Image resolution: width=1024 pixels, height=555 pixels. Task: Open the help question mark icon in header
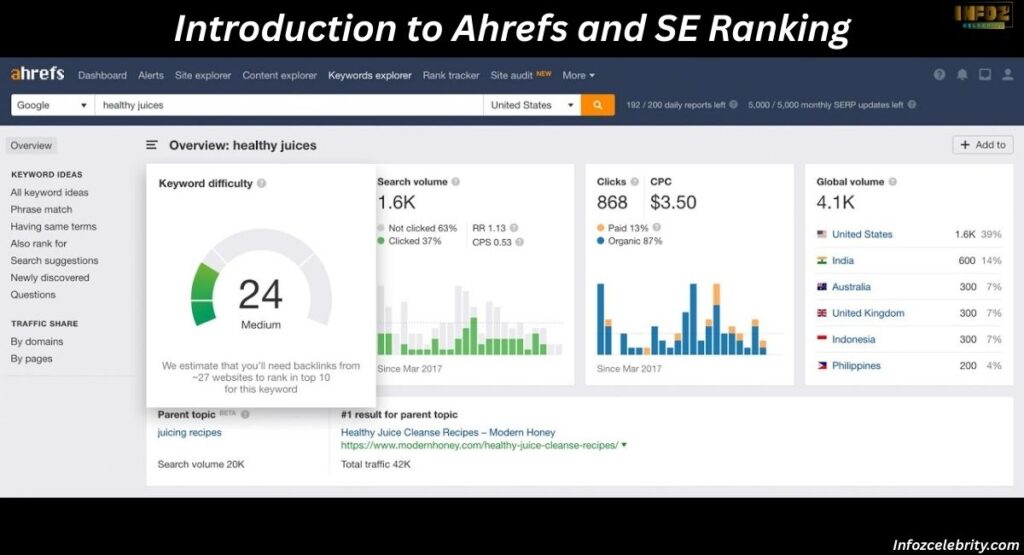point(939,74)
